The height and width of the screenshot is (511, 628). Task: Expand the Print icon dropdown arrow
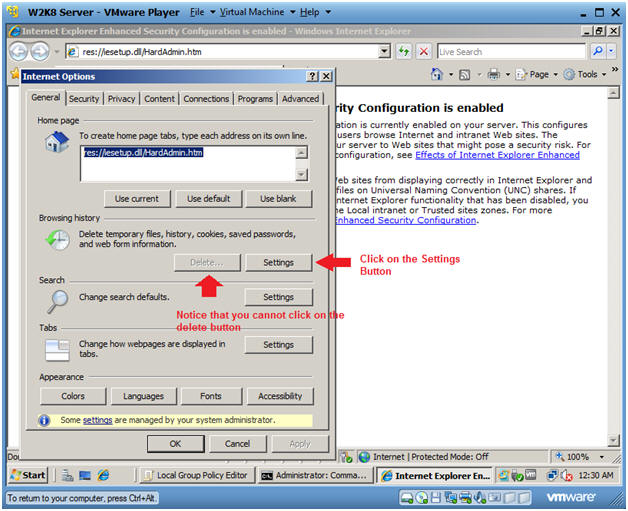pos(507,74)
